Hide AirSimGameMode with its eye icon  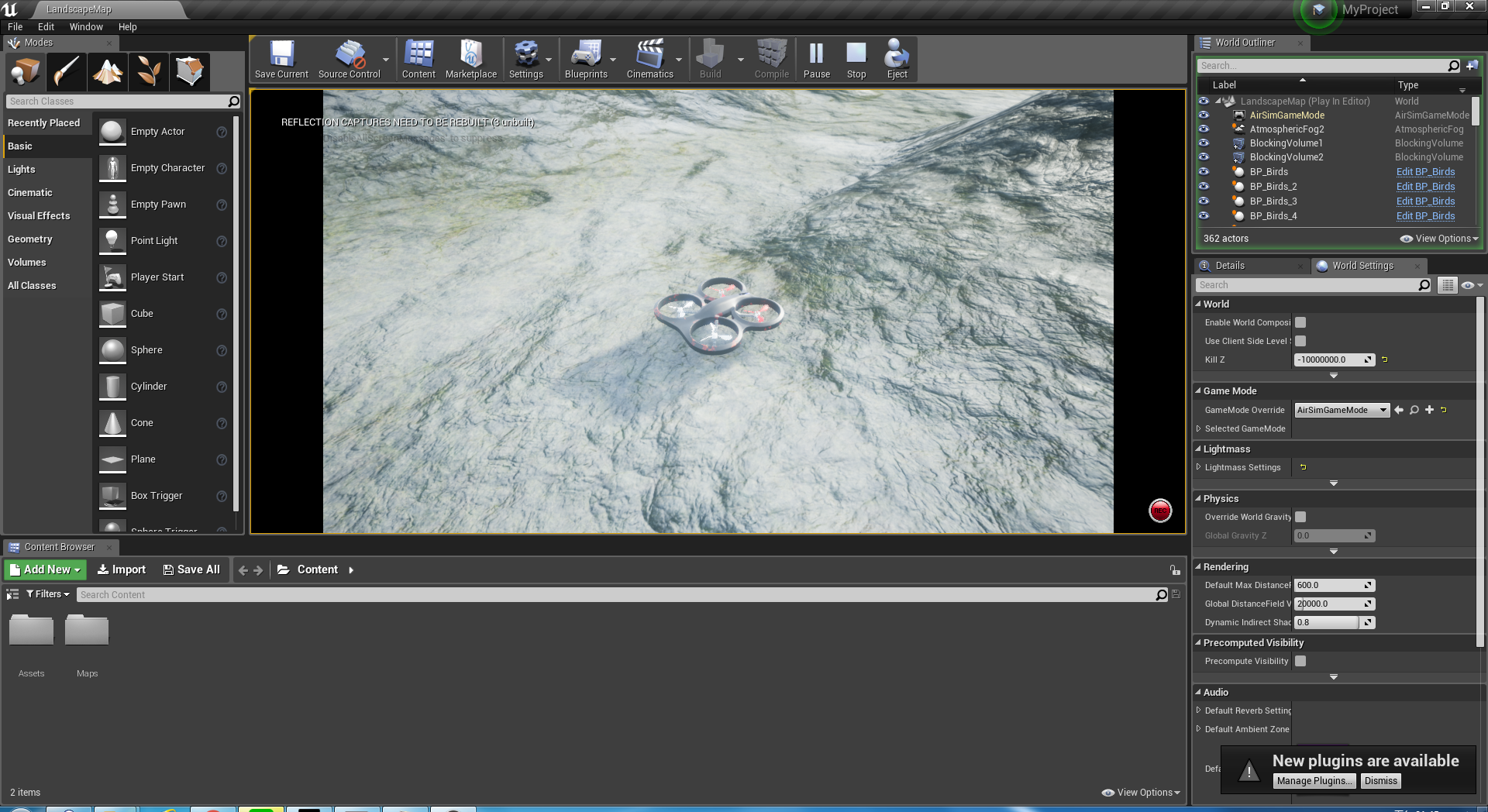pyautogui.click(x=1204, y=115)
